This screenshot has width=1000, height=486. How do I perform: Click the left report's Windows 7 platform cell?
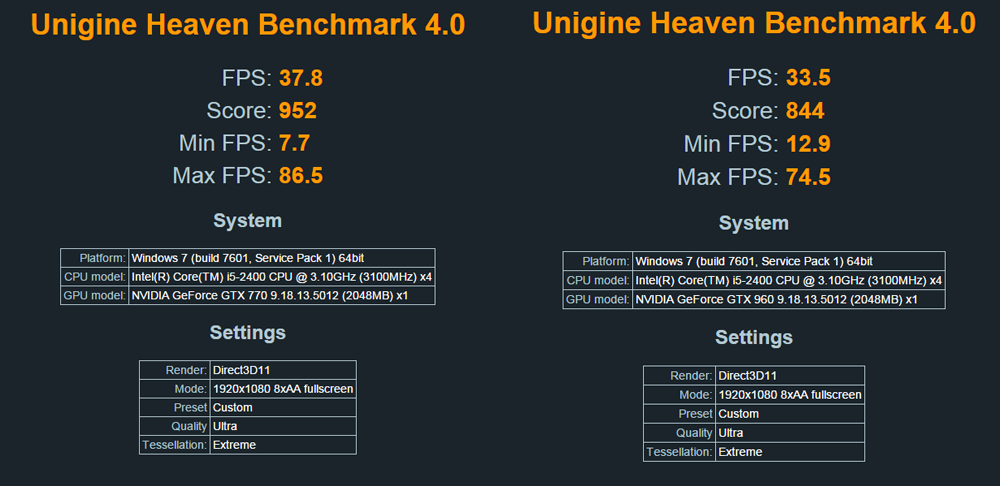(x=282, y=258)
